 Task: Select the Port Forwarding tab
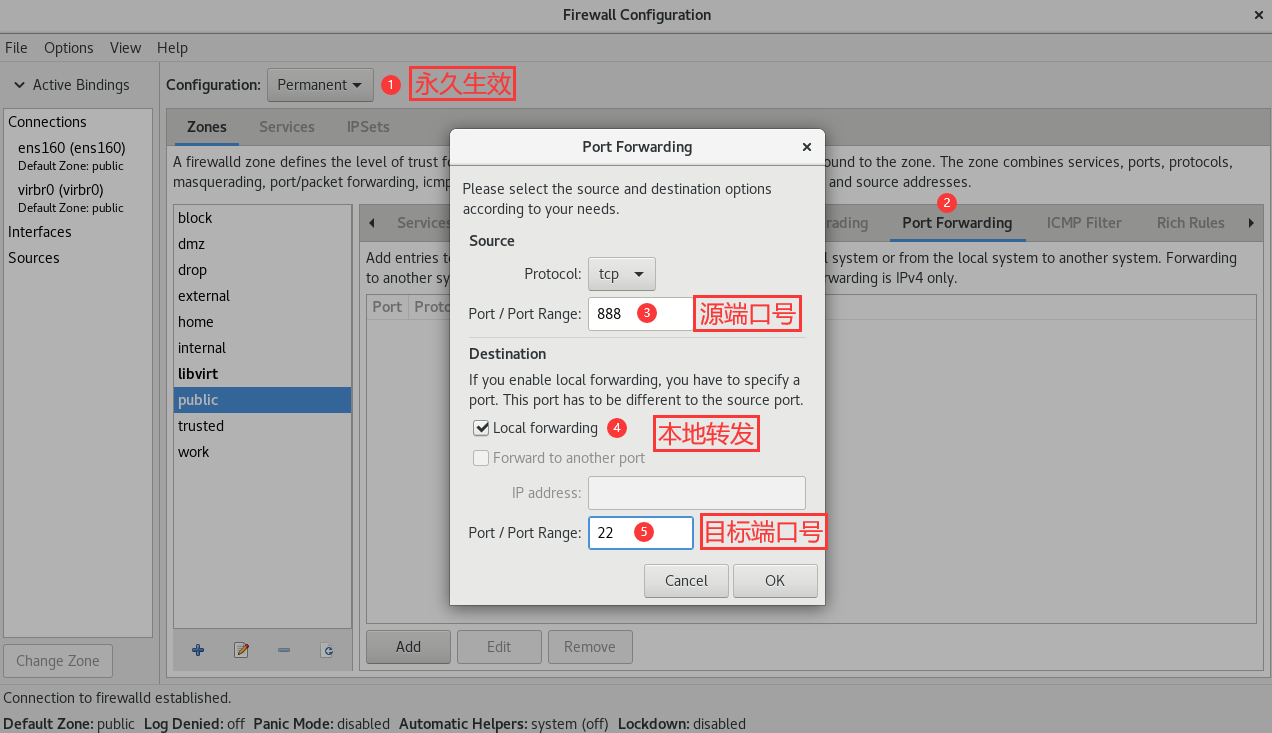[957, 223]
